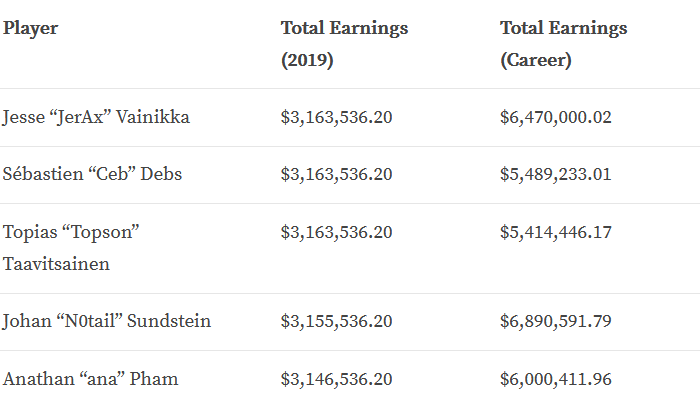
Task: Click the Anathan "ana" Pham player cell
Action: tap(91, 379)
